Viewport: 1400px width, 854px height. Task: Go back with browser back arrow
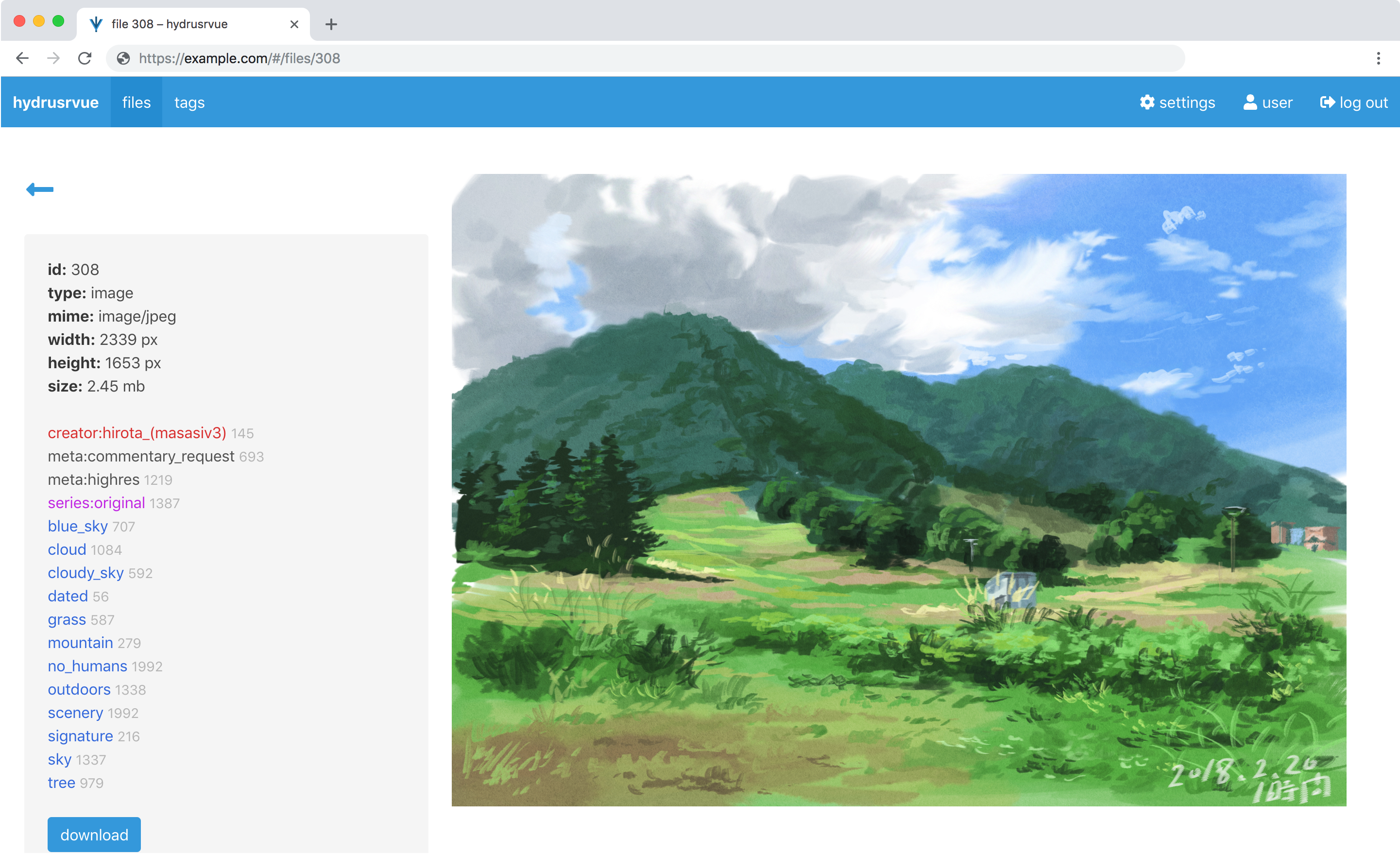coord(22,58)
